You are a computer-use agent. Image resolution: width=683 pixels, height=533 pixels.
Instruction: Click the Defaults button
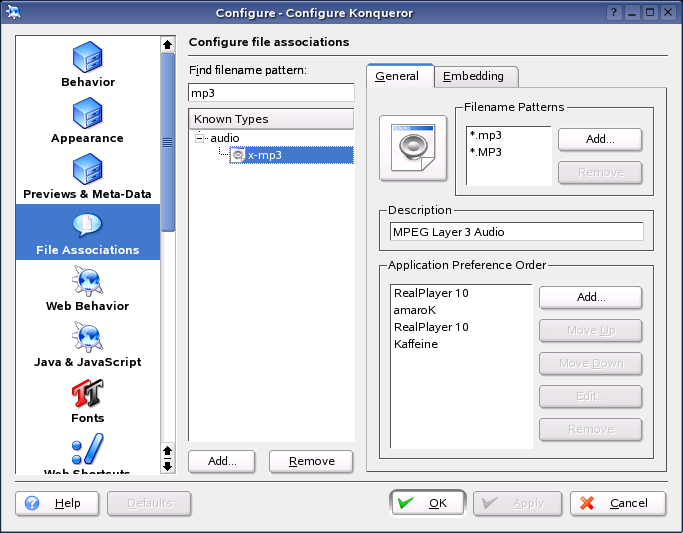[149, 503]
